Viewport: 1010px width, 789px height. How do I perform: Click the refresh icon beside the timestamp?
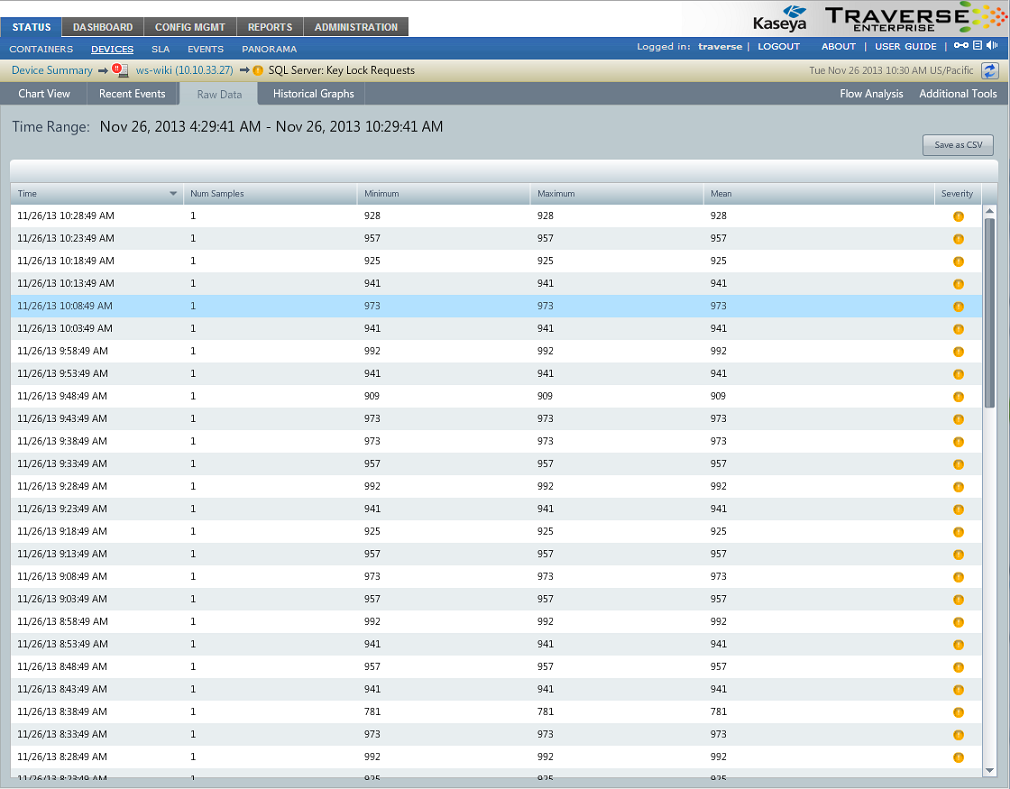coord(990,70)
